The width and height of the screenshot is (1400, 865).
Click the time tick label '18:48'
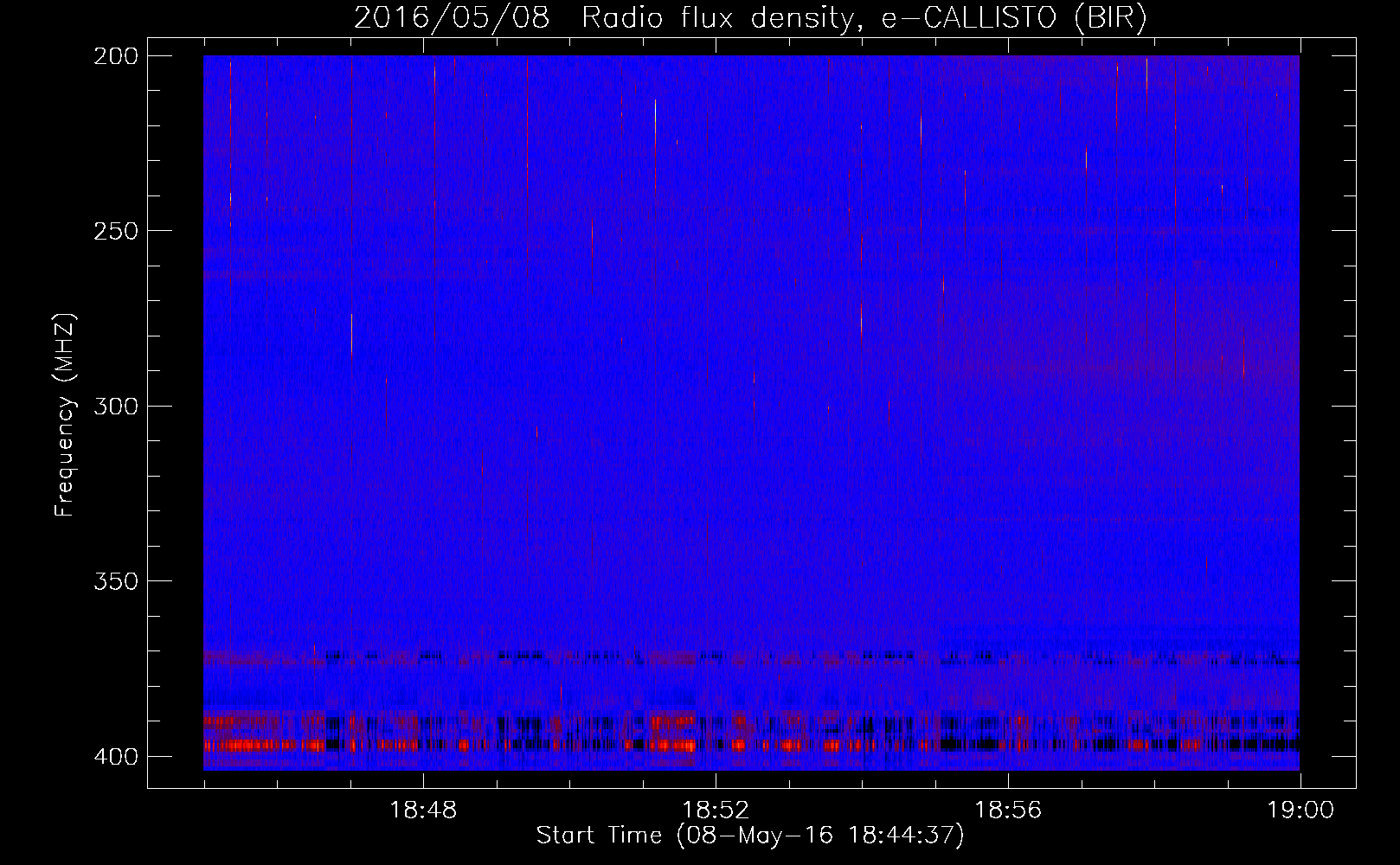coord(423,811)
